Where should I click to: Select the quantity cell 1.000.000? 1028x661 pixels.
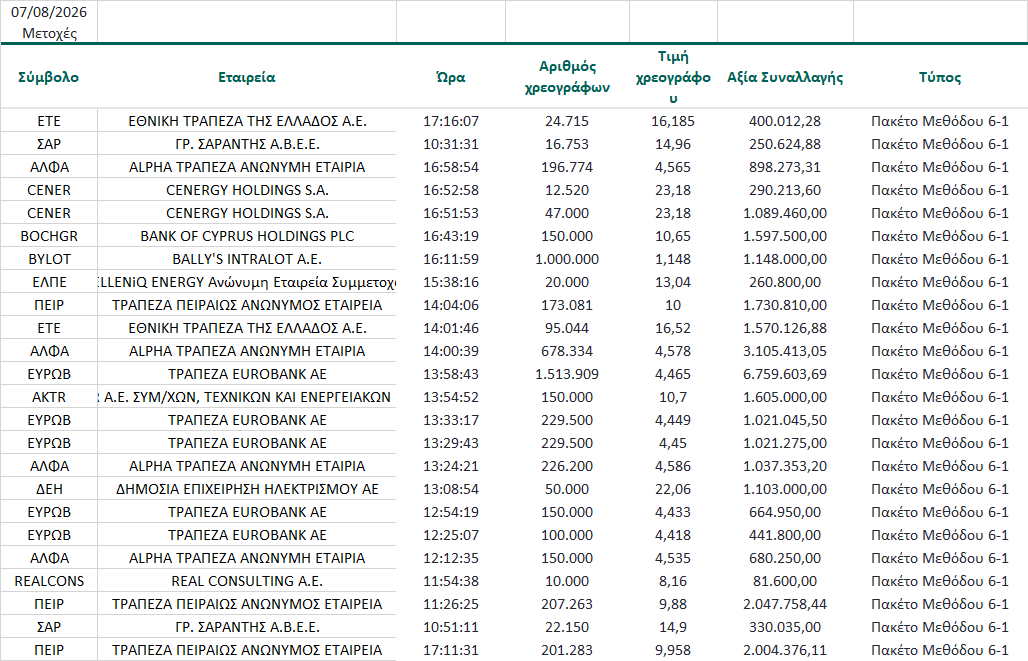(567, 259)
